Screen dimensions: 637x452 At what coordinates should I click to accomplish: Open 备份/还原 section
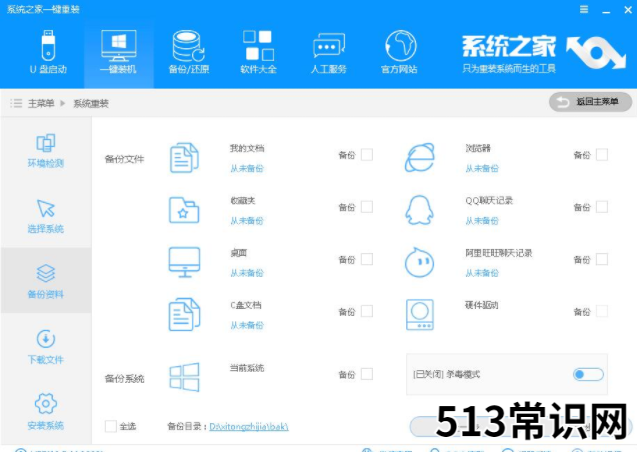coord(189,52)
